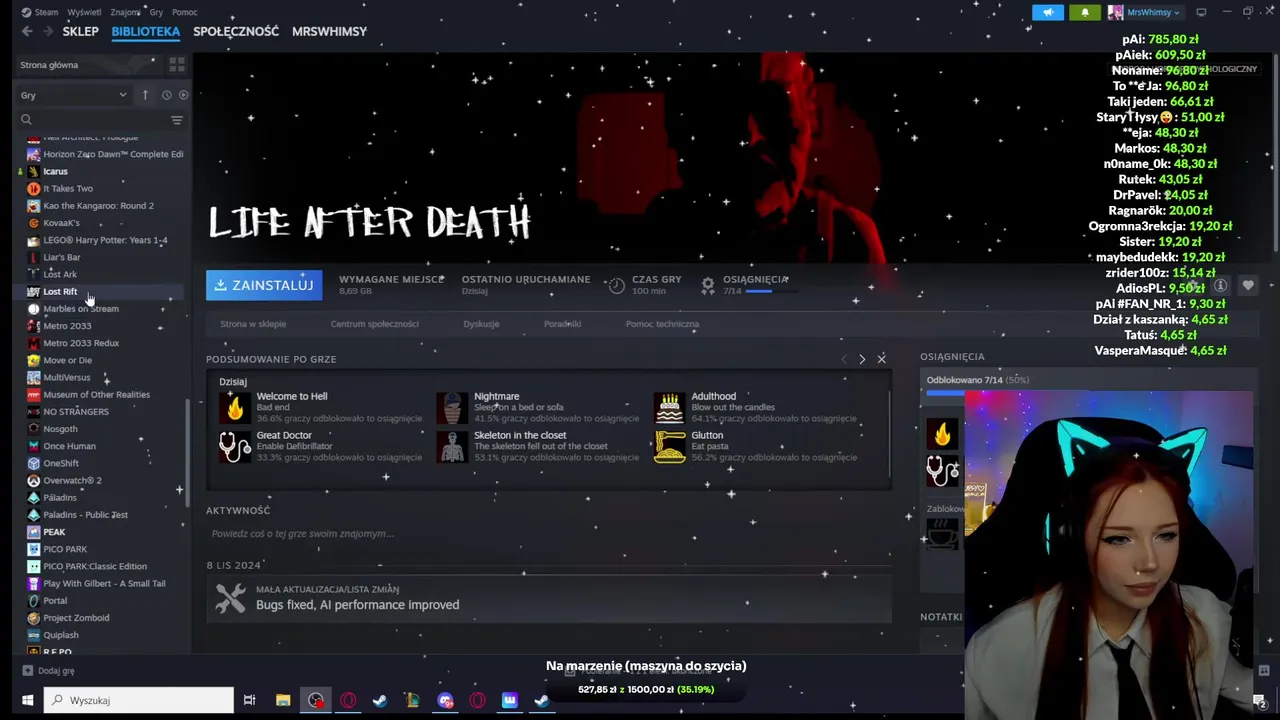Open Big Picture mode monitor icon
The width and height of the screenshot is (1280, 720).
1201,12
